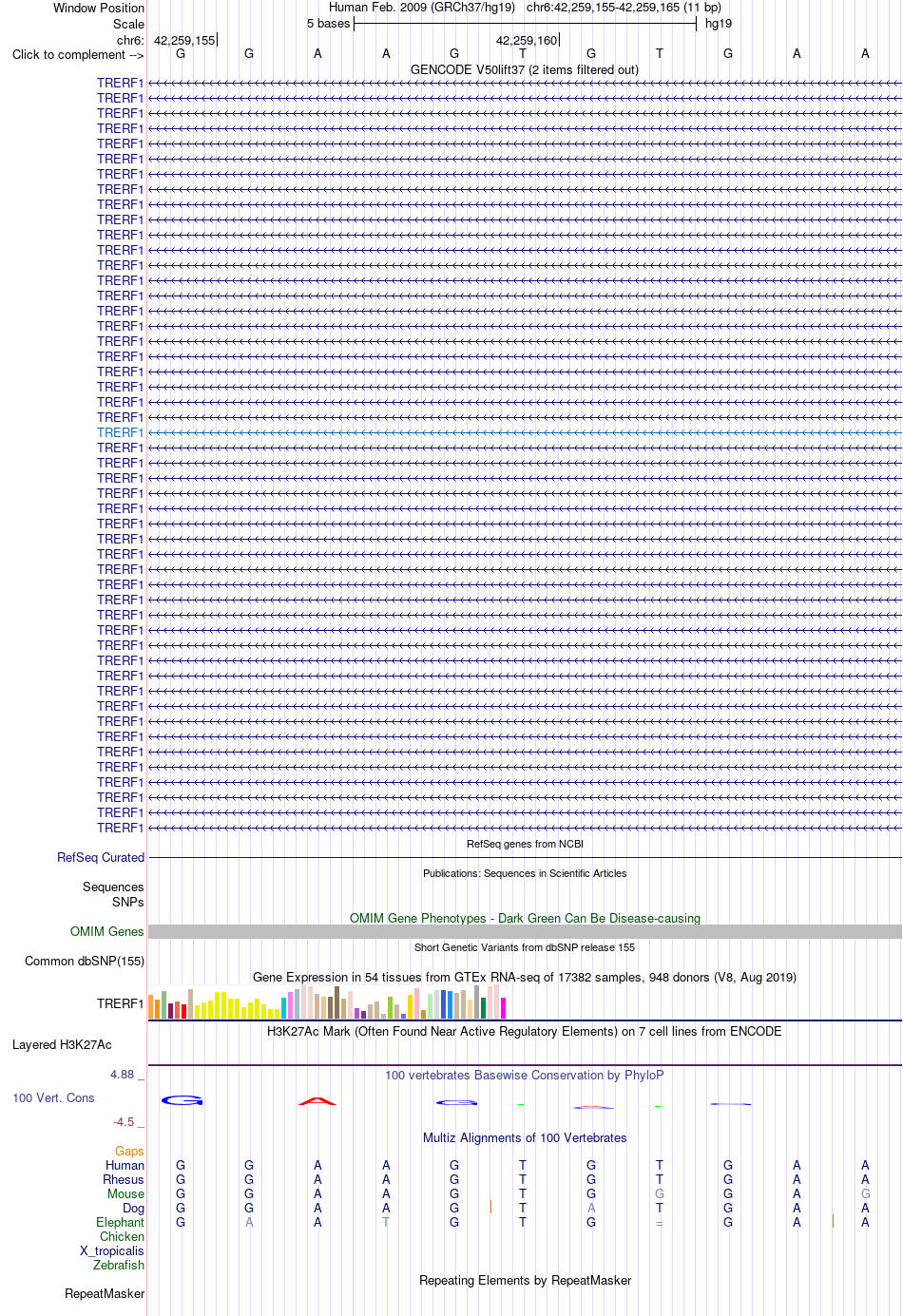Select the highlighted light-blue TRERF1 transcript label
The width and height of the screenshot is (903, 1316).
tap(120, 432)
